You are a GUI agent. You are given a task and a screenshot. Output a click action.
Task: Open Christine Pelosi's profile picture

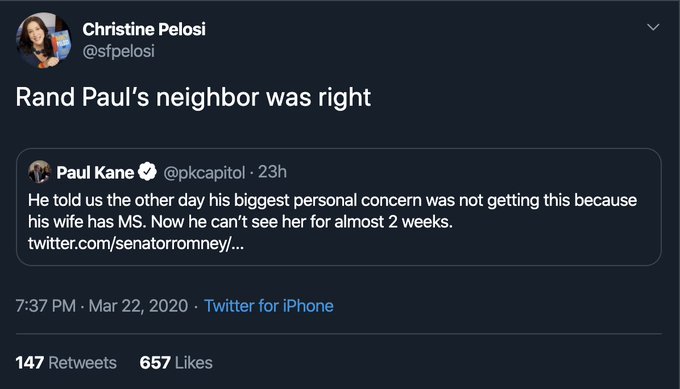[43, 40]
